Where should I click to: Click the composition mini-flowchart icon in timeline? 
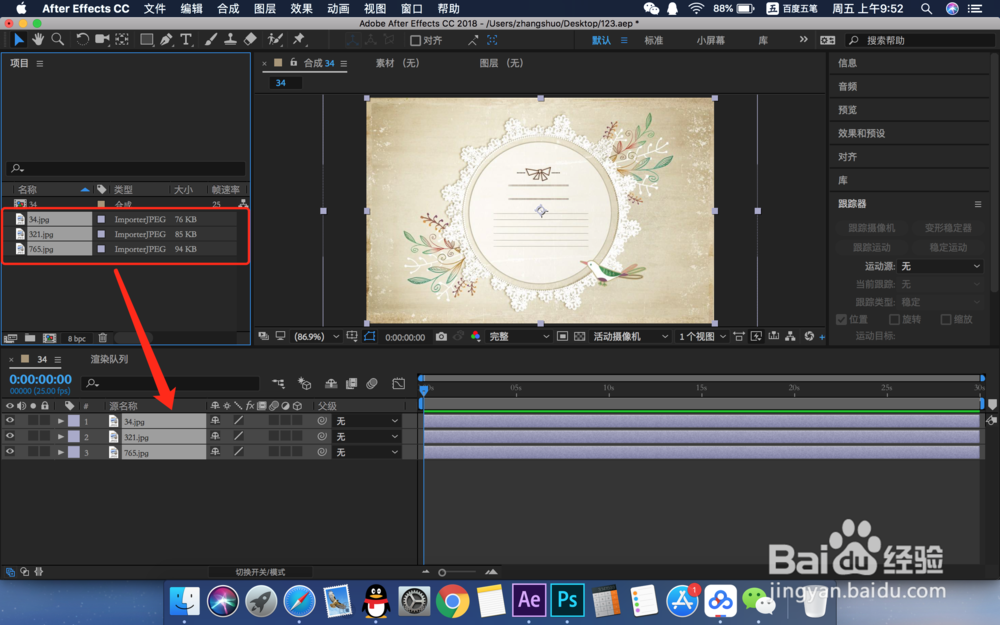[278, 383]
